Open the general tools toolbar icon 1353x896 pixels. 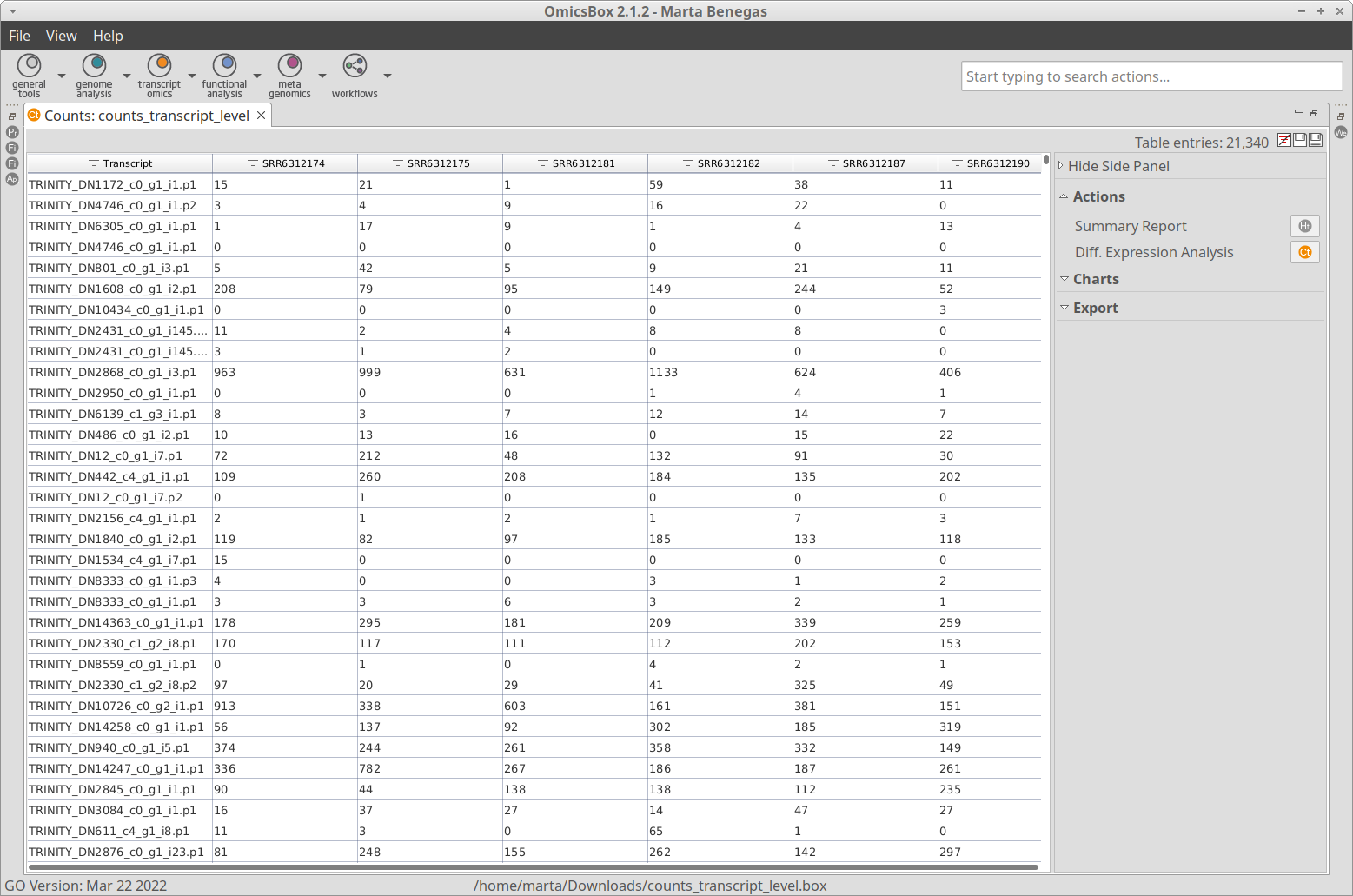pyautogui.click(x=29, y=67)
